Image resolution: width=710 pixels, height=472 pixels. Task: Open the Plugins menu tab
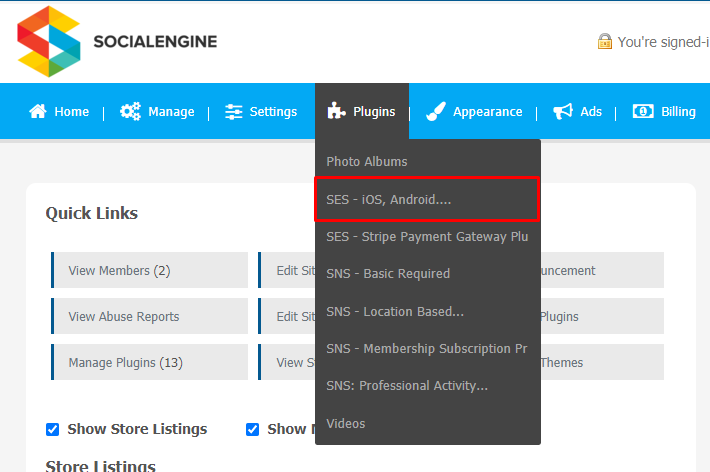(362, 111)
